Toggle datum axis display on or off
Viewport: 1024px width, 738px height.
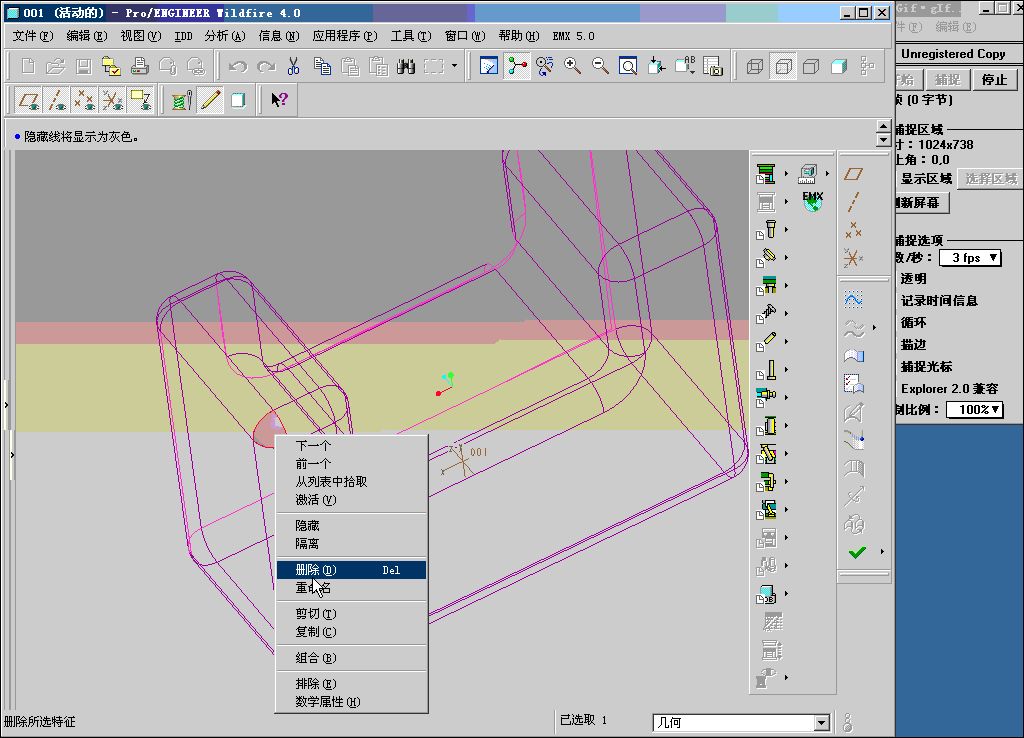57,100
